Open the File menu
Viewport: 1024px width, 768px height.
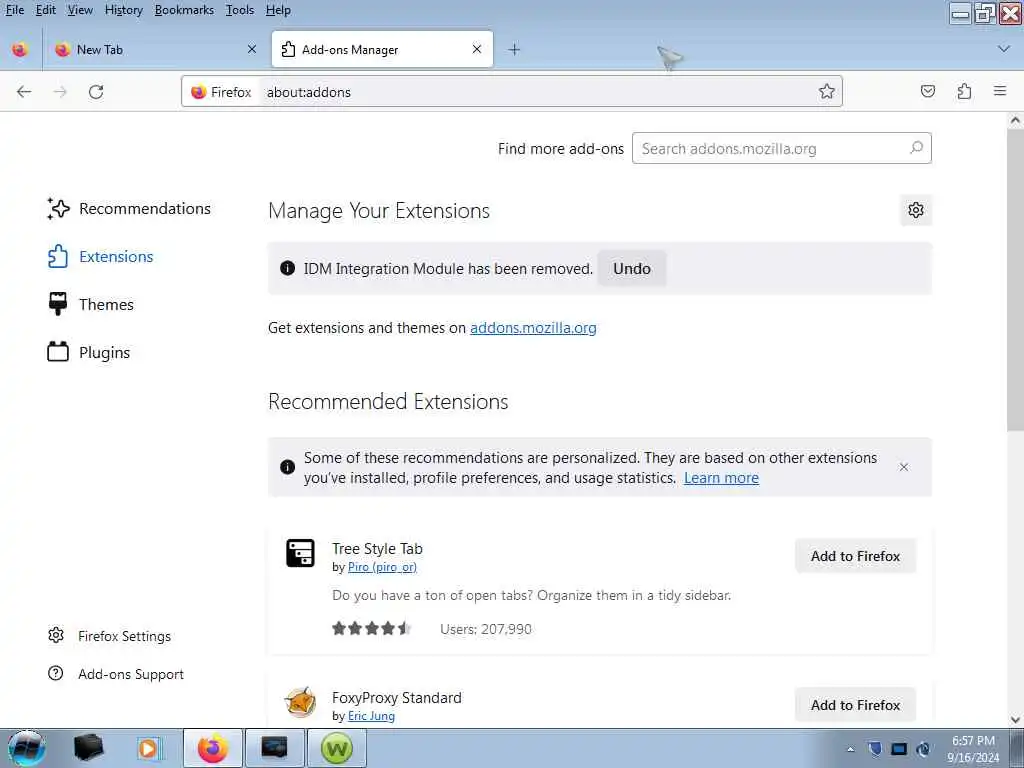coord(14,10)
